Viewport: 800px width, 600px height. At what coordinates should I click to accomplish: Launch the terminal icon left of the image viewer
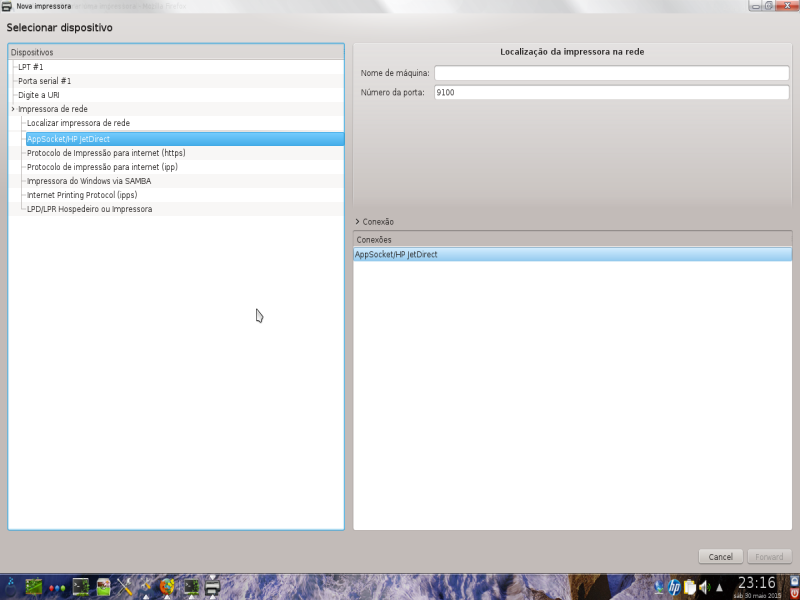coord(81,587)
